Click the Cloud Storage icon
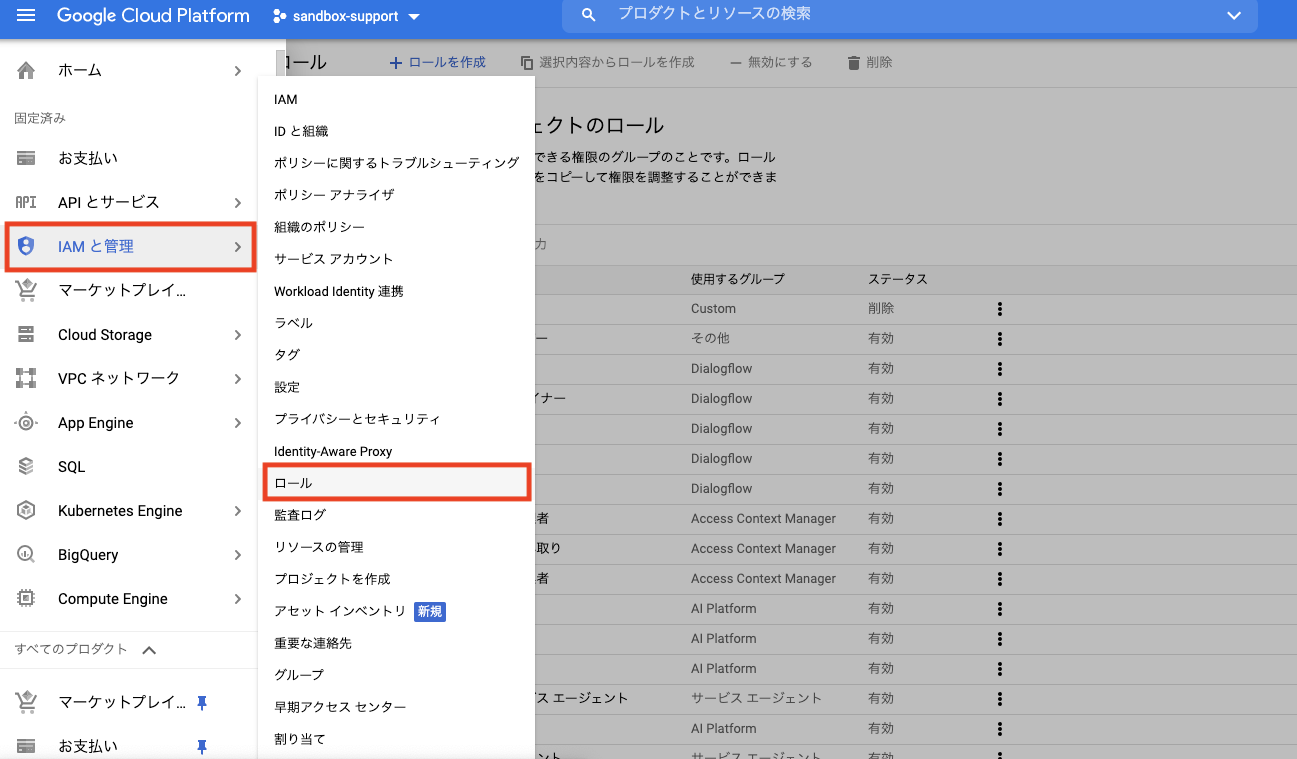The width and height of the screenshot is (1297, 759). [x=26, y=334]
